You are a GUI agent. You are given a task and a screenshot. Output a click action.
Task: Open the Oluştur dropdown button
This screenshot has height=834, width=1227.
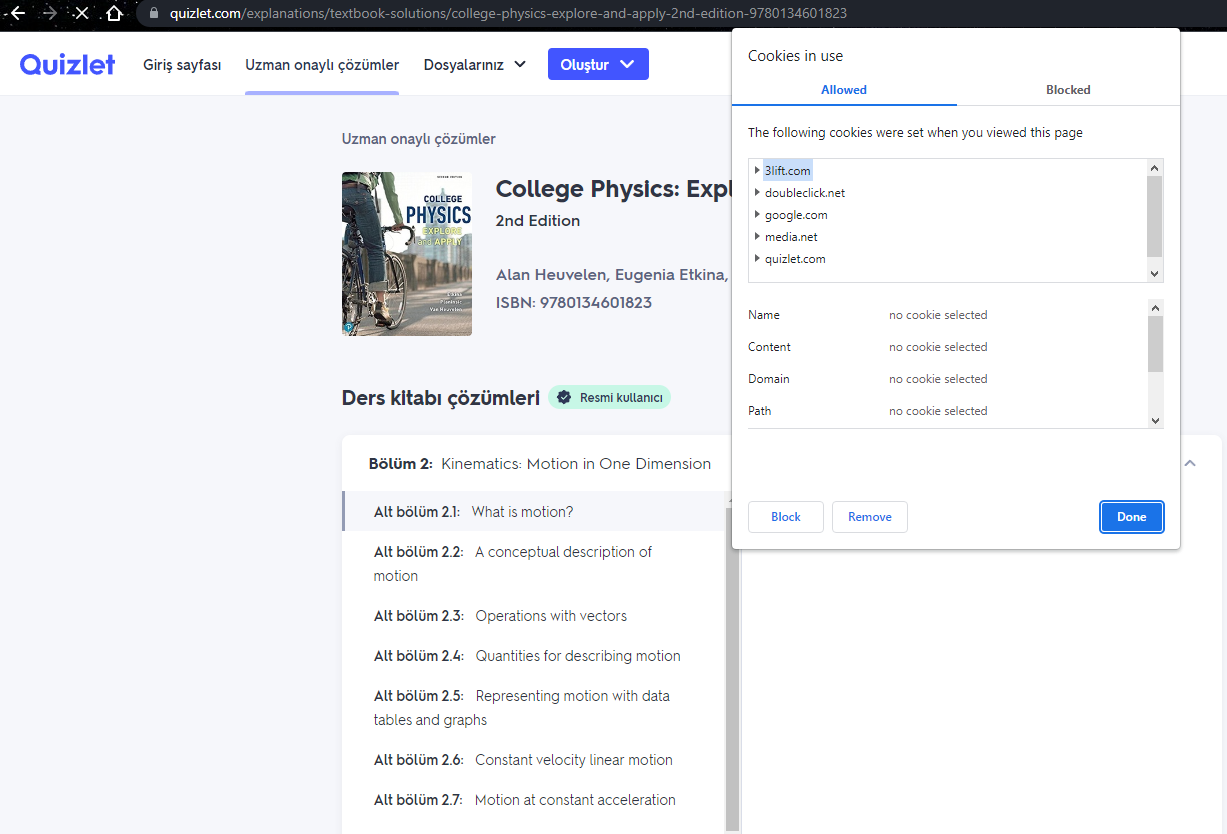[598, 64]
